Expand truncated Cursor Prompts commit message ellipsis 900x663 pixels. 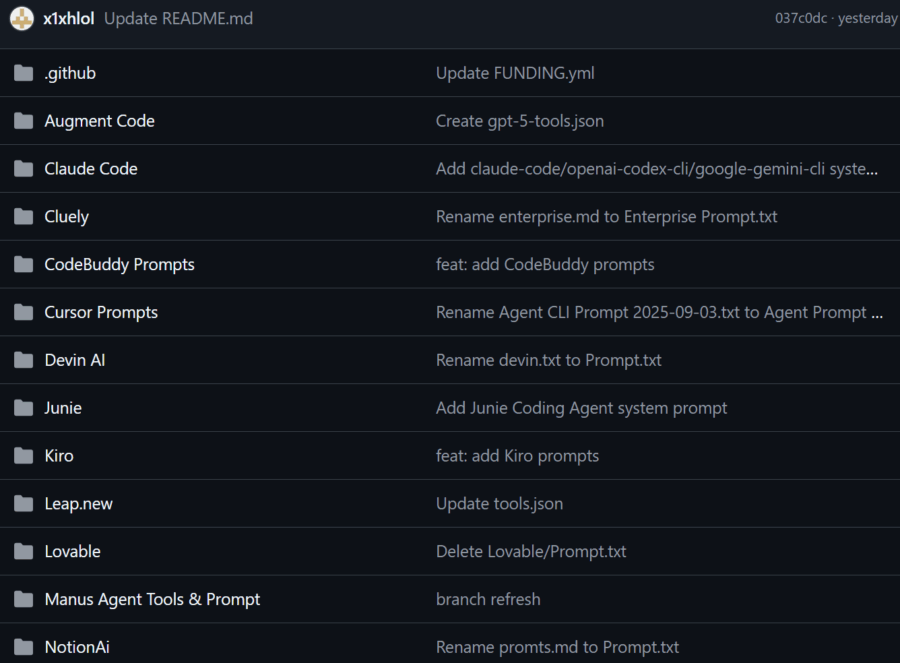pyautogui.click(x=877, y=313)
